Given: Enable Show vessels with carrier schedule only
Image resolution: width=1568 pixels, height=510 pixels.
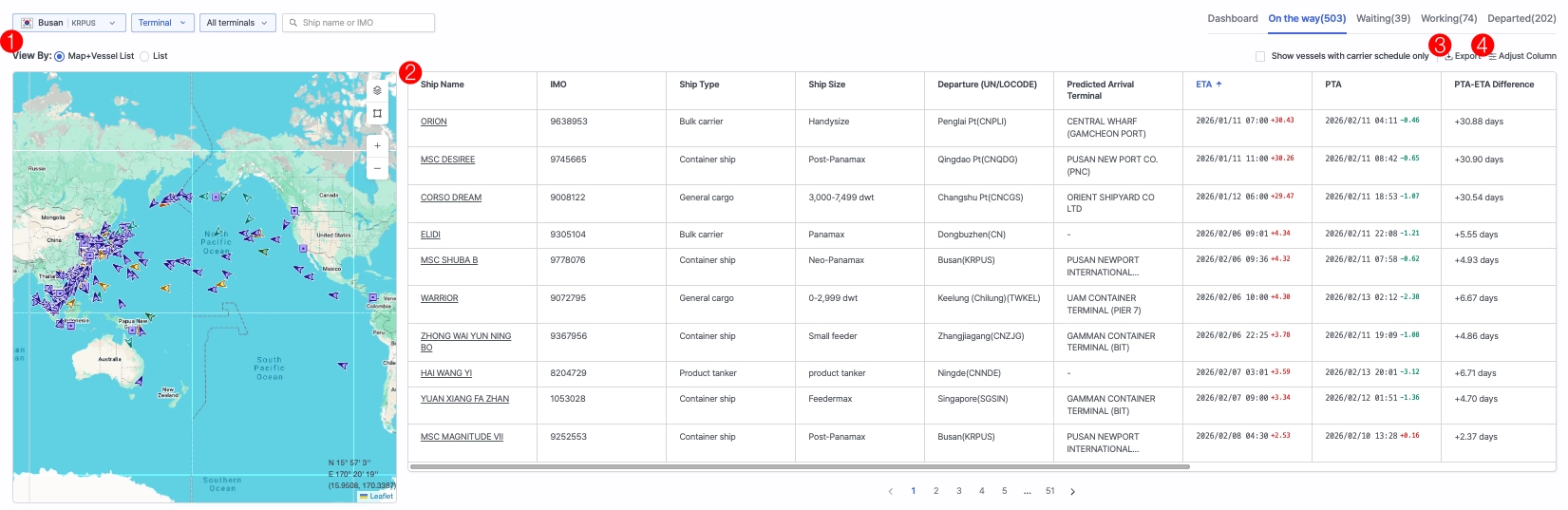Looking at the screenshot, I should coord(1260,56).
